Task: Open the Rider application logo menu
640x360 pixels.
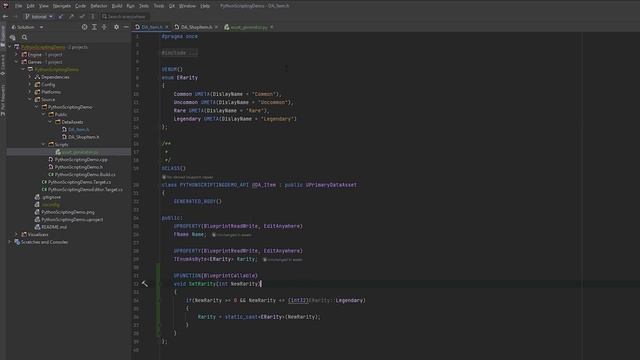Action: tap(5, 6)
